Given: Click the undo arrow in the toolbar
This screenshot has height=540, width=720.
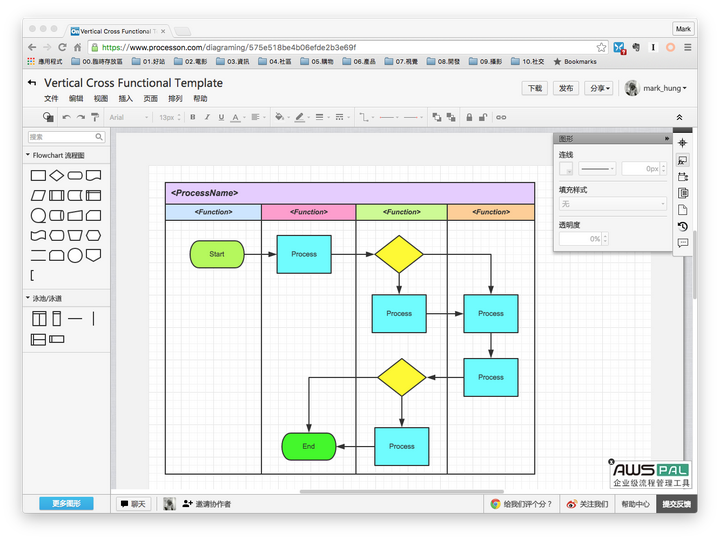Looking at the screenshot, I should [x=67, y=118].
